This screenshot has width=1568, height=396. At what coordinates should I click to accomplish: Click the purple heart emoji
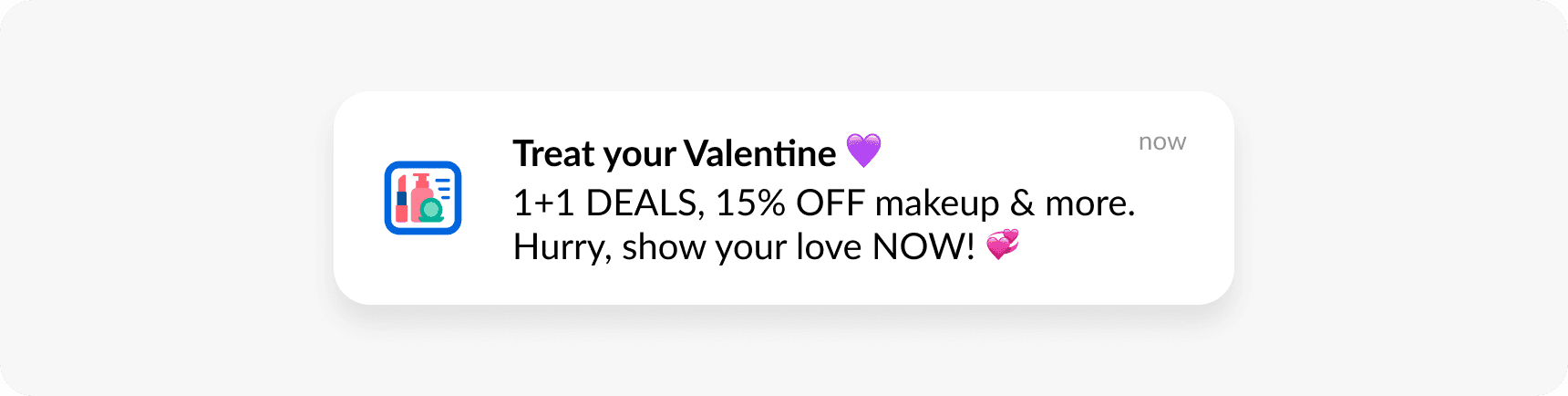pyautogui.click(x=863, y=151)
